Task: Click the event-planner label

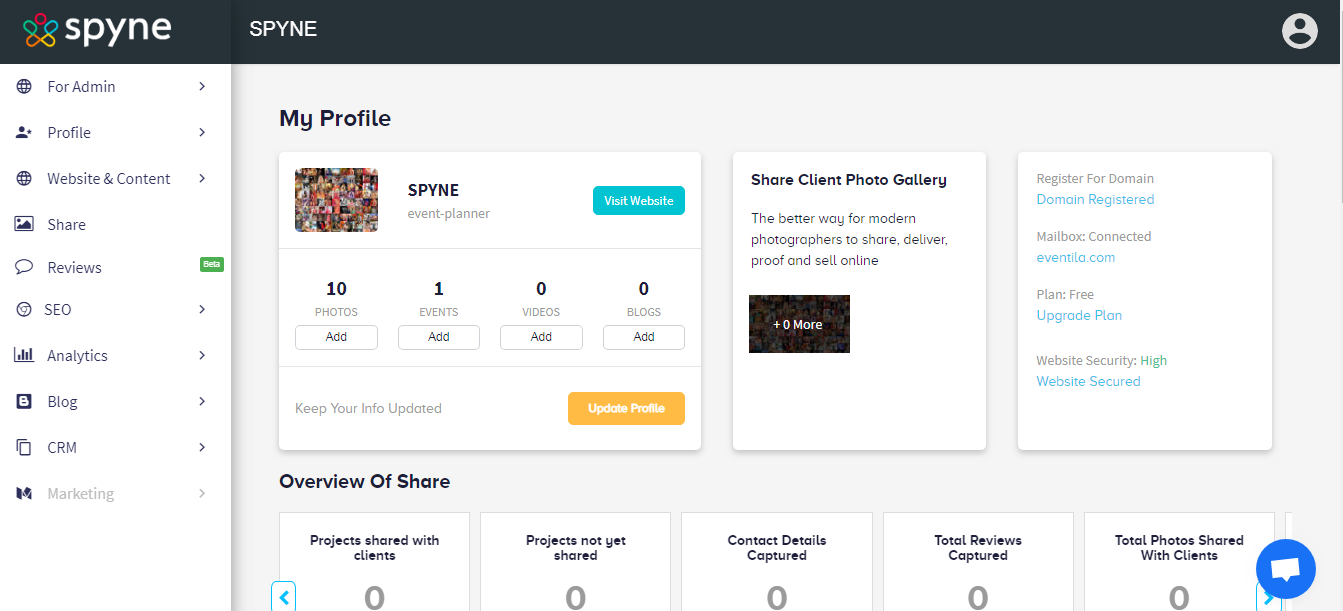Action: [449, 213]
